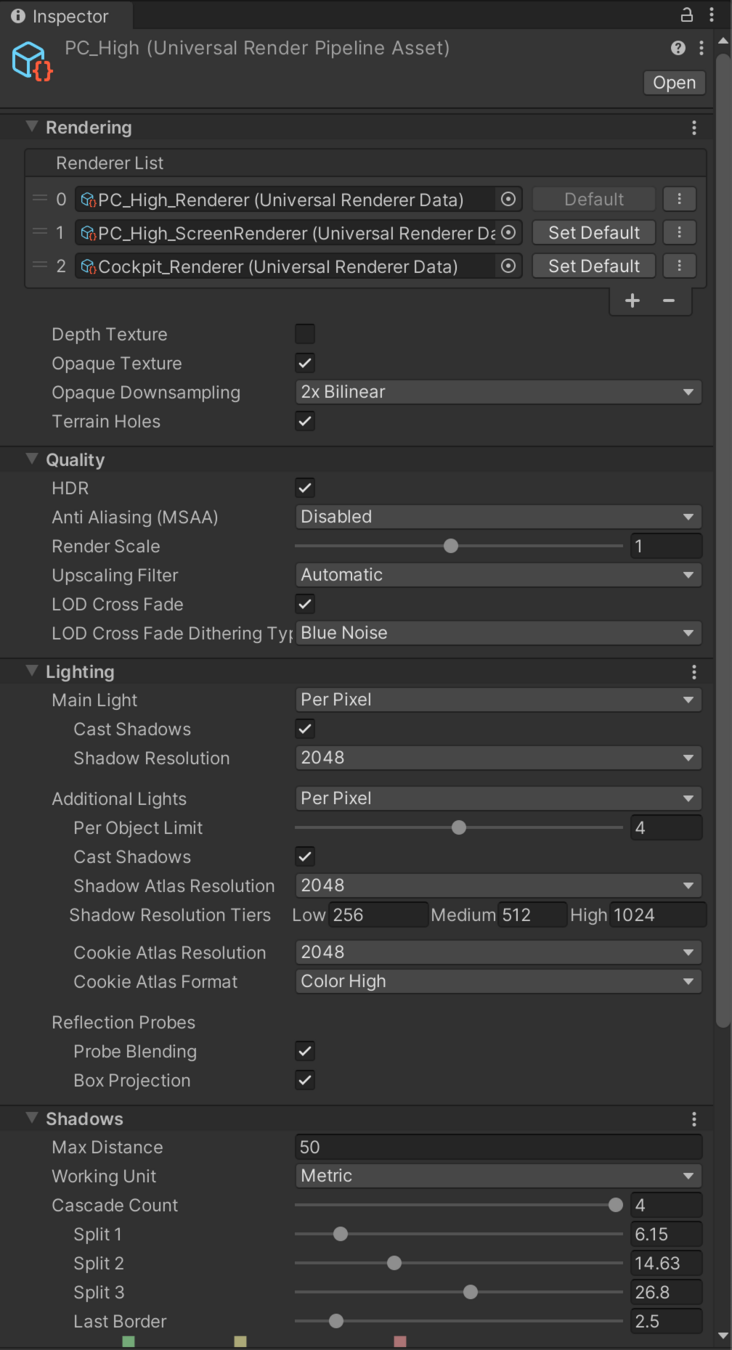Open the Shadows section options menu
Screen dimensions: 732x1350
coord(694,1119)
